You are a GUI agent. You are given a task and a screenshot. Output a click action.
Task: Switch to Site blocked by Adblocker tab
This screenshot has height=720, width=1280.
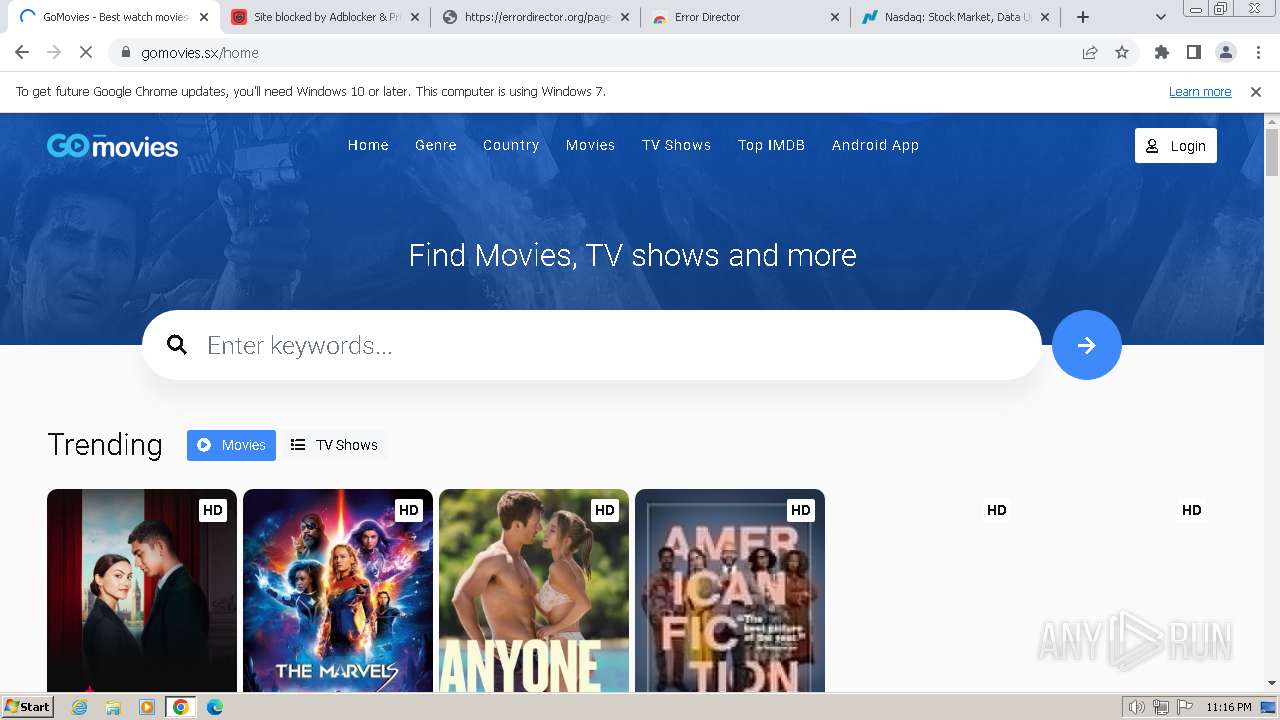325,17
